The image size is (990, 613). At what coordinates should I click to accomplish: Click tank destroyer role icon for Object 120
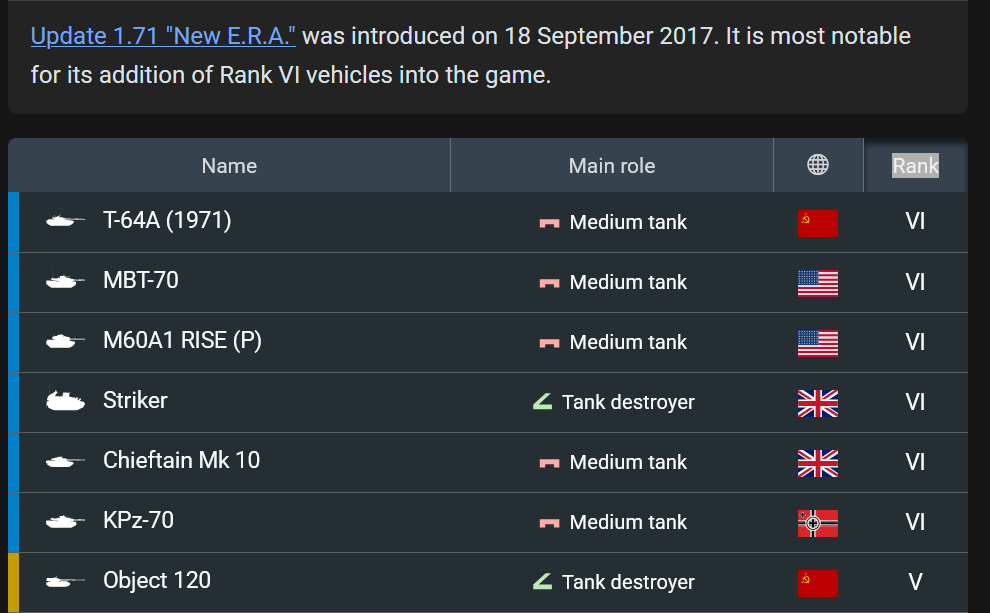click(542, 581)
